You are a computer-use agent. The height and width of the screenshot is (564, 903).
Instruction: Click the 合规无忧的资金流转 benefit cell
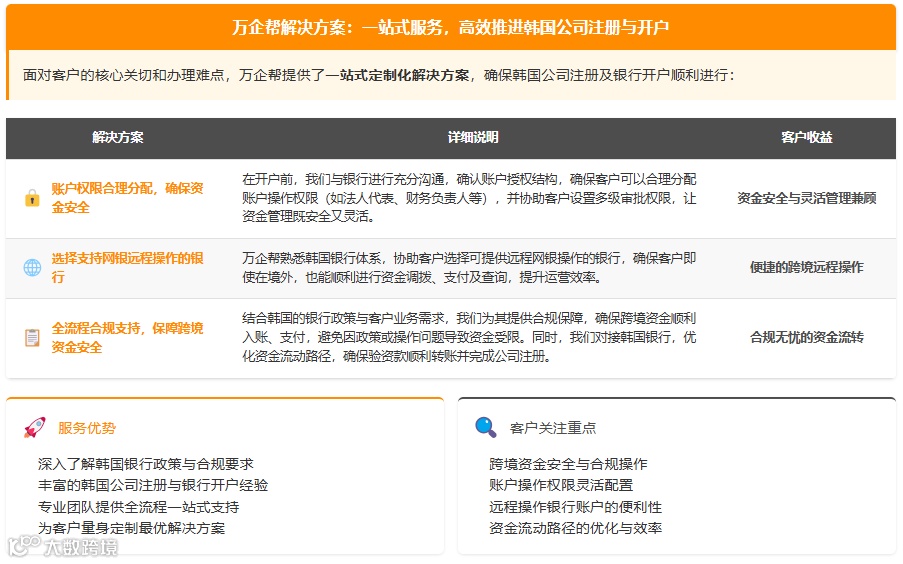[806, 338]
